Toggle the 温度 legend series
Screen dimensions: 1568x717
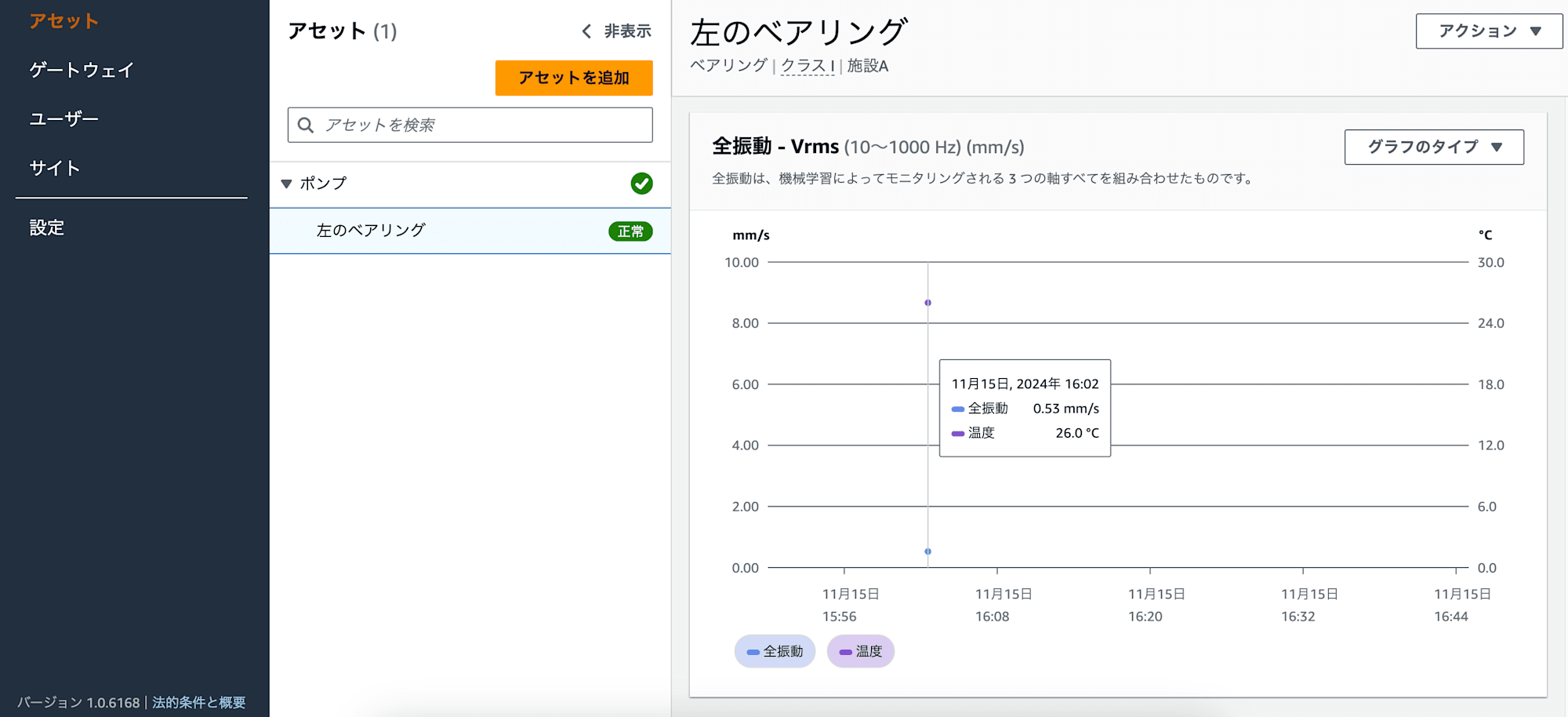[x=860, y=651]
